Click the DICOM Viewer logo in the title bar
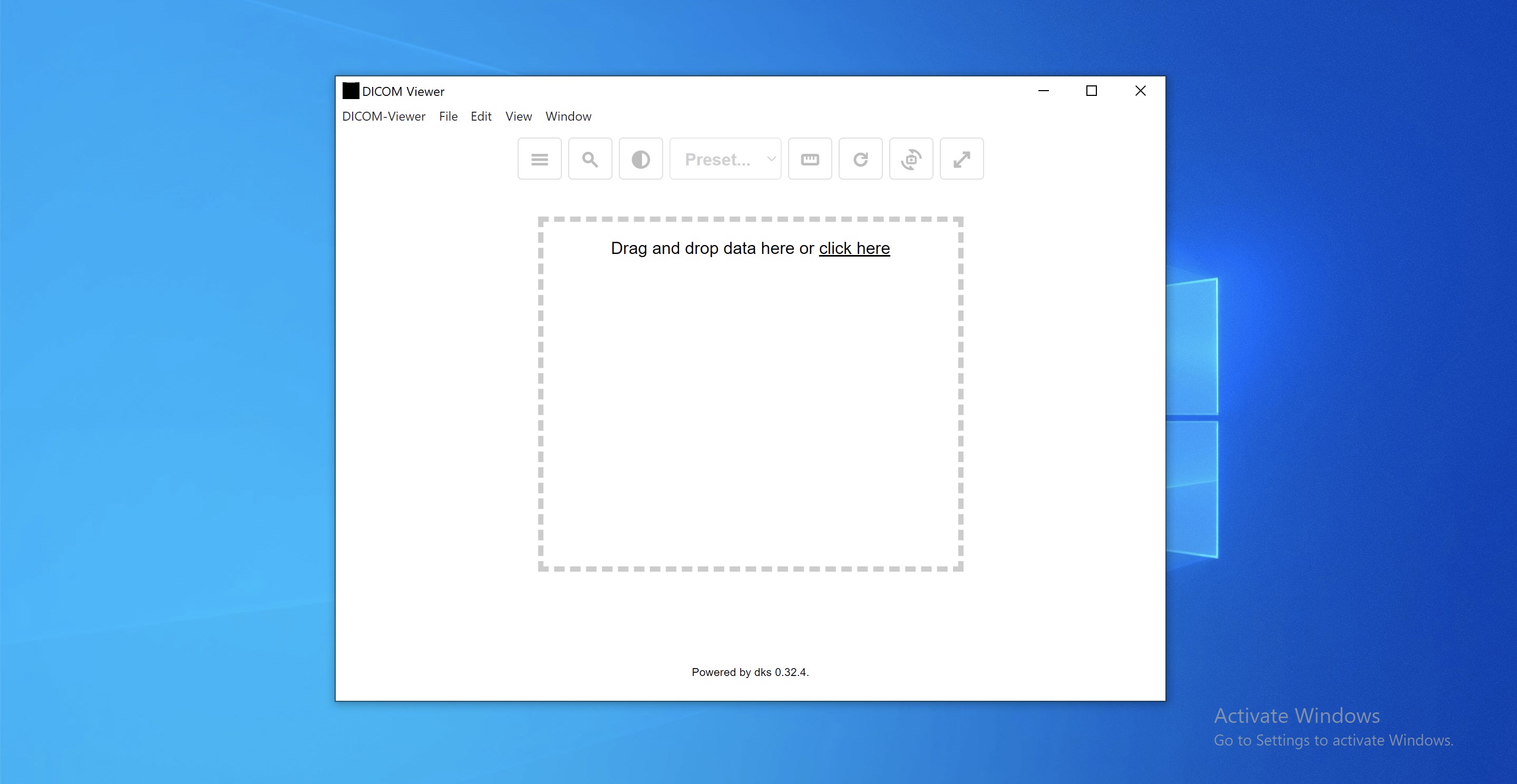 [x=351, y=91]
